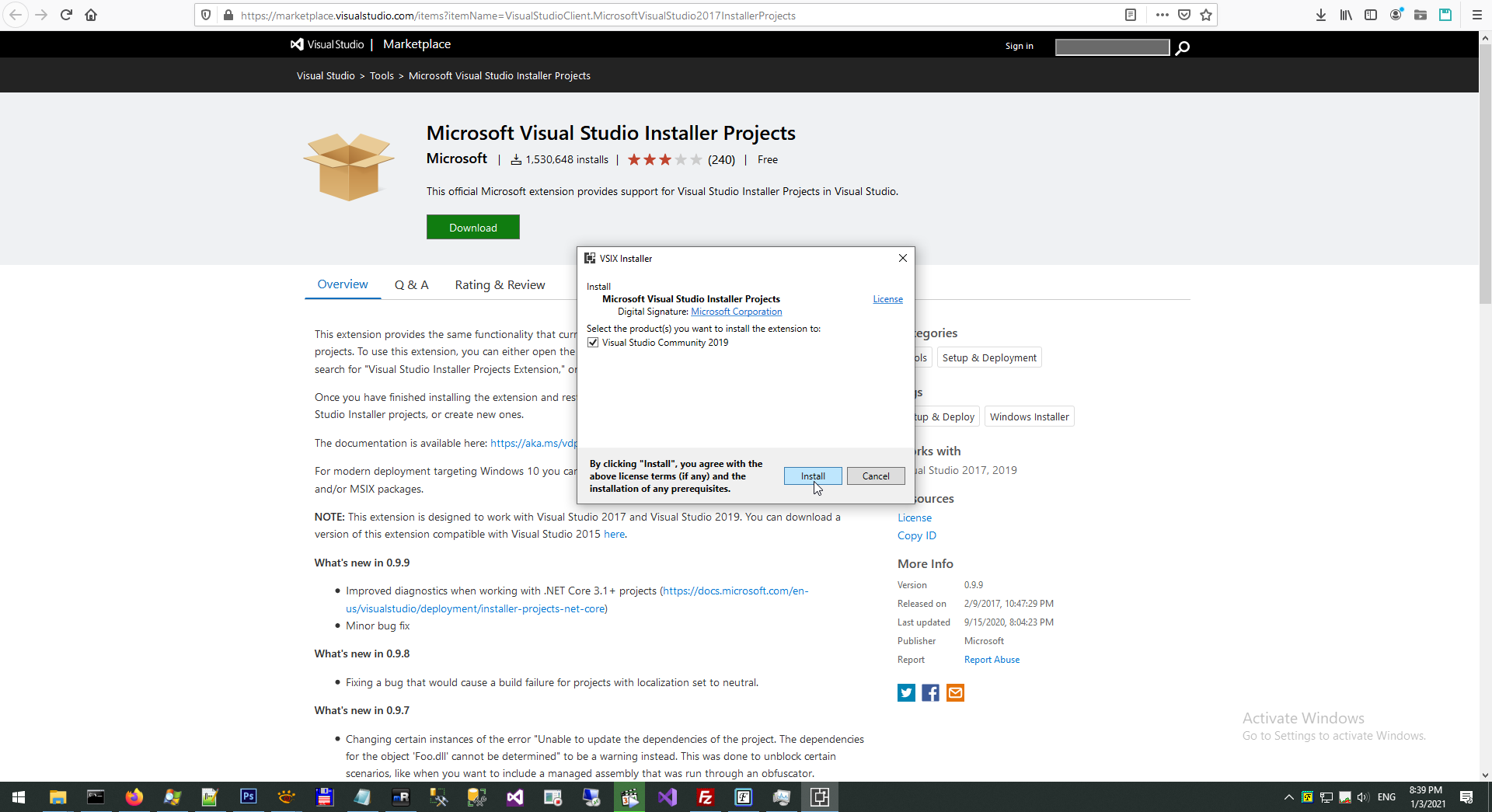Click the Microsoft publisher name
This screenshot has height=812, width=1492.
pyautogui.click(x=457, y=159)
